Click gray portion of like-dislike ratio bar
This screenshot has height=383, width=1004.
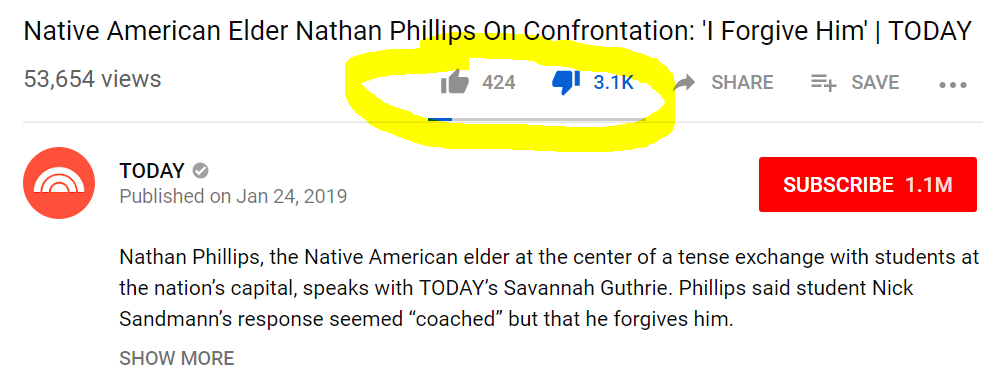pos(549,119)
